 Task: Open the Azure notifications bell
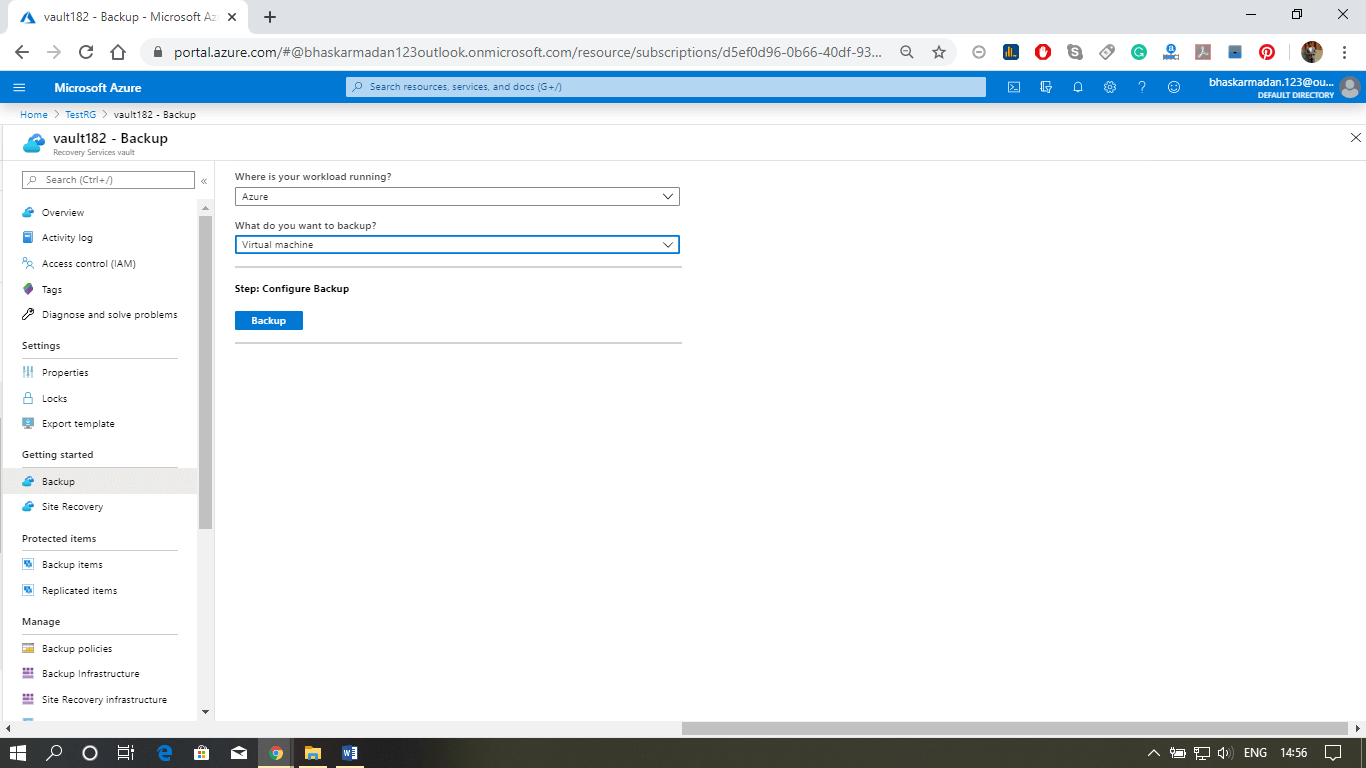click(1077, 87)
